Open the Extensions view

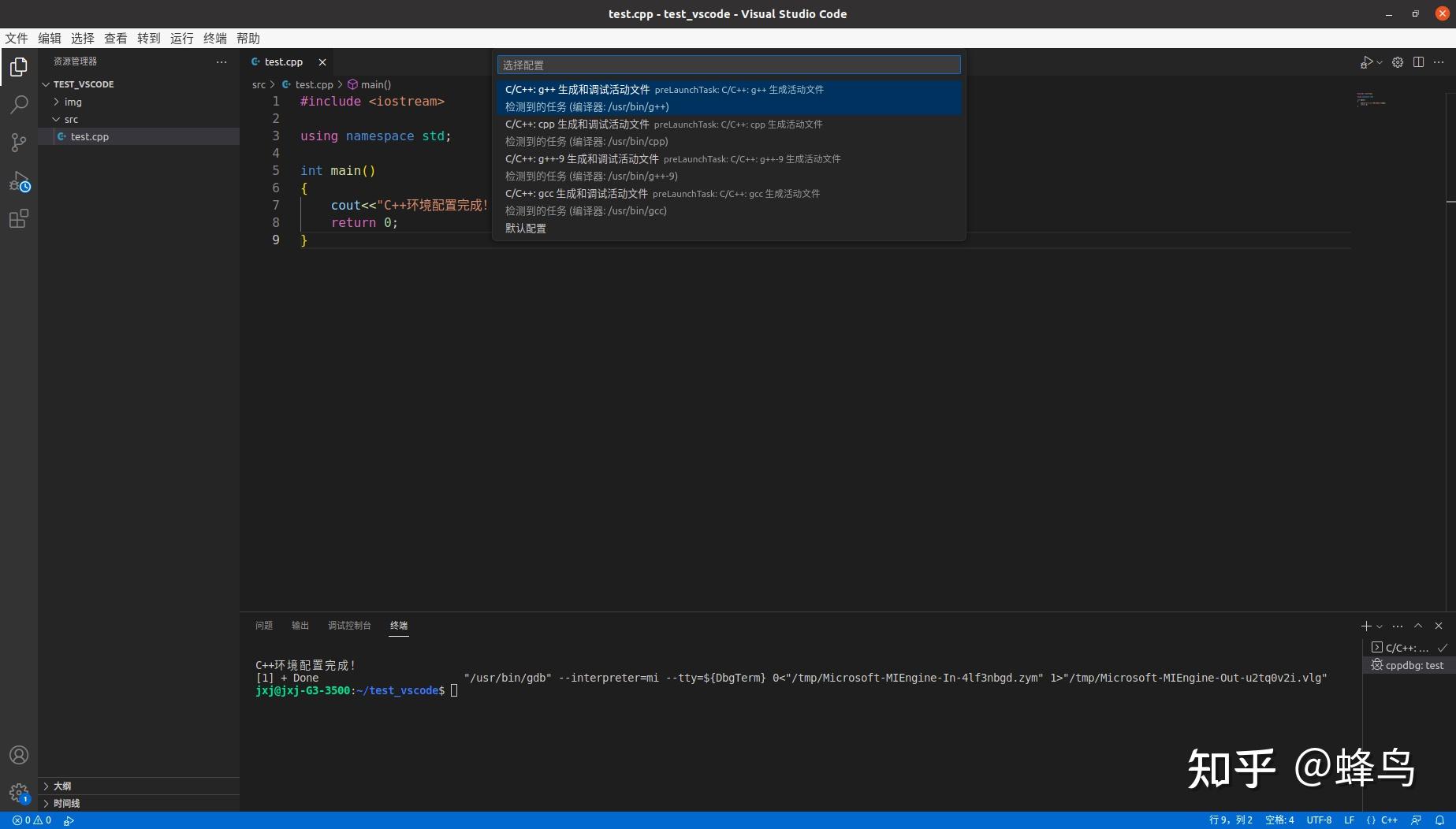[19, 218]
